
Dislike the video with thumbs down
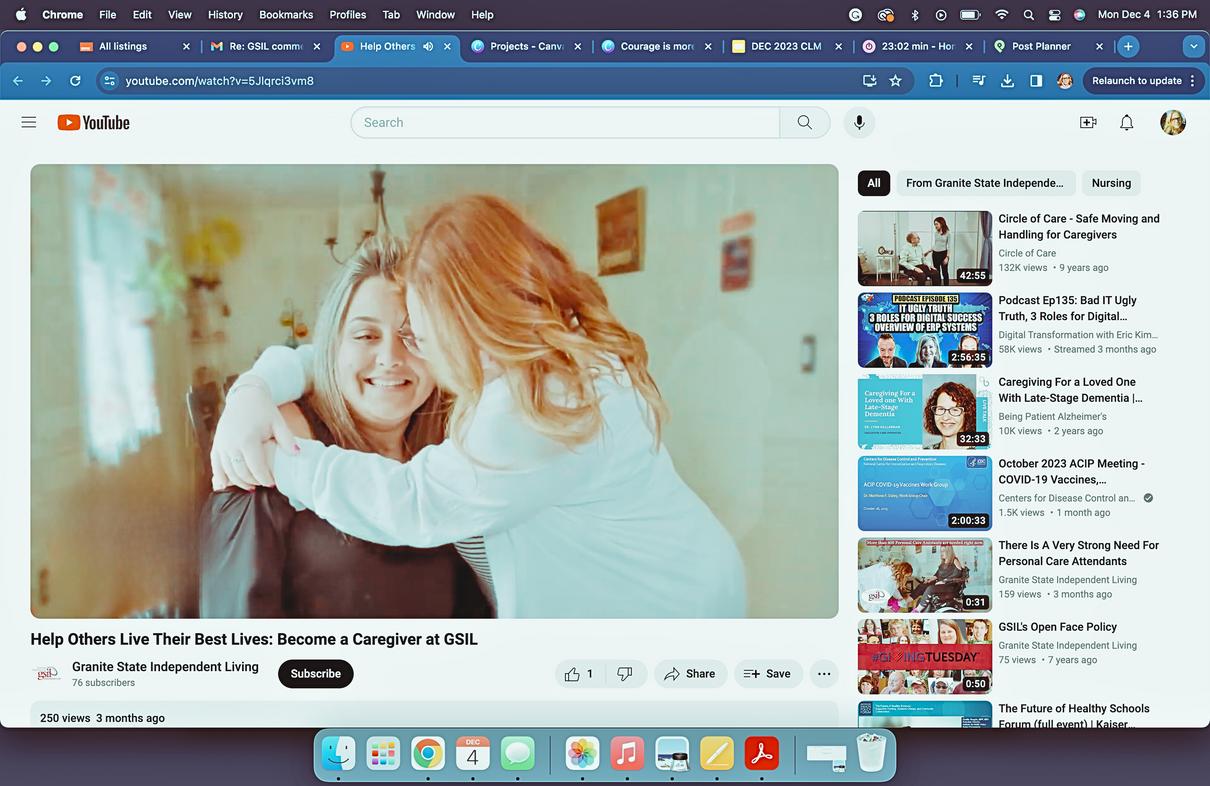625,674
